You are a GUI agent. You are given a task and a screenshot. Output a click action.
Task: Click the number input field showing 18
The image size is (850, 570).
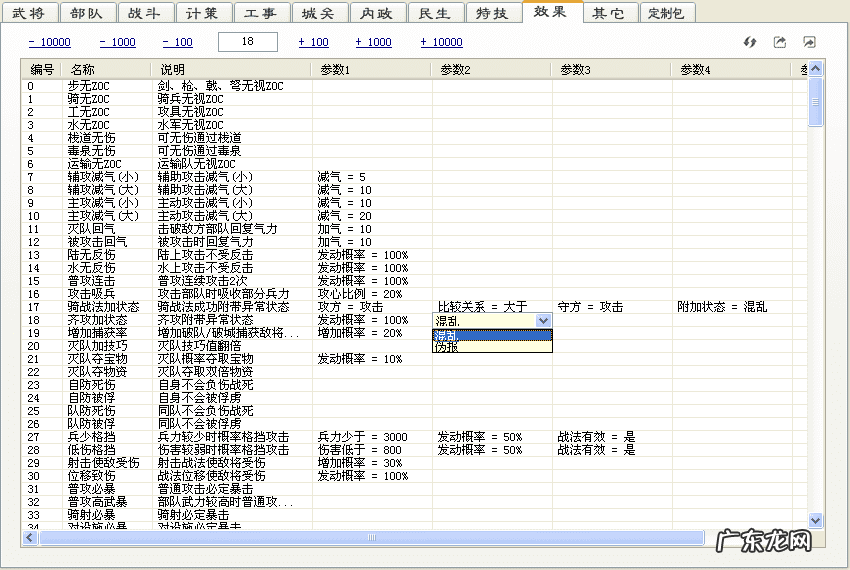pyautogui.click(x=247, y=42)
